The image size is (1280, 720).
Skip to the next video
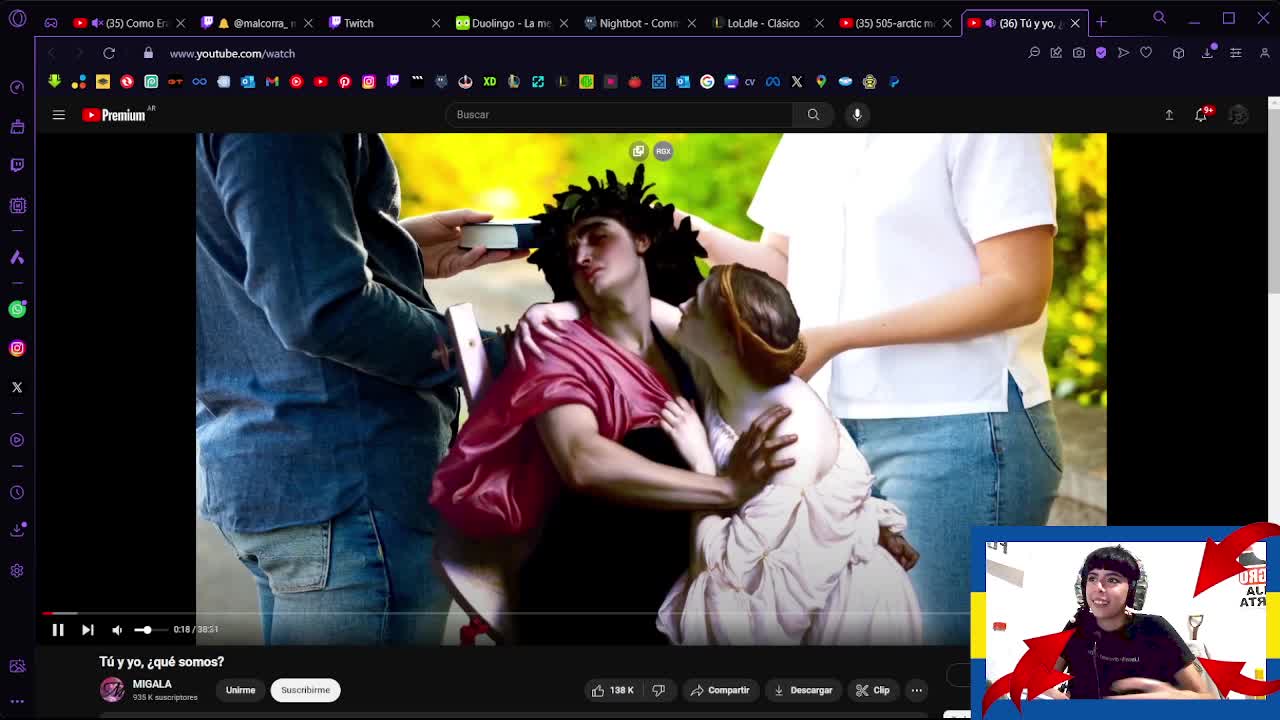(x=88, y=629)
